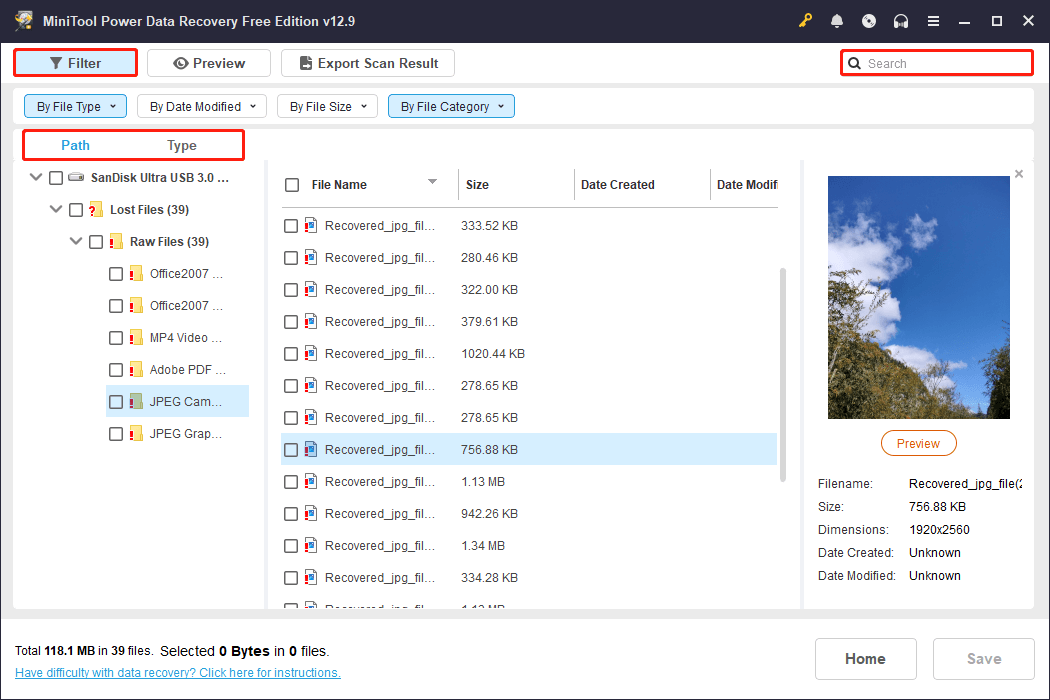This screenshot has width=1050, height=700.
Task: Click the file list vertical scrollbar
Action: coord(782,374)
